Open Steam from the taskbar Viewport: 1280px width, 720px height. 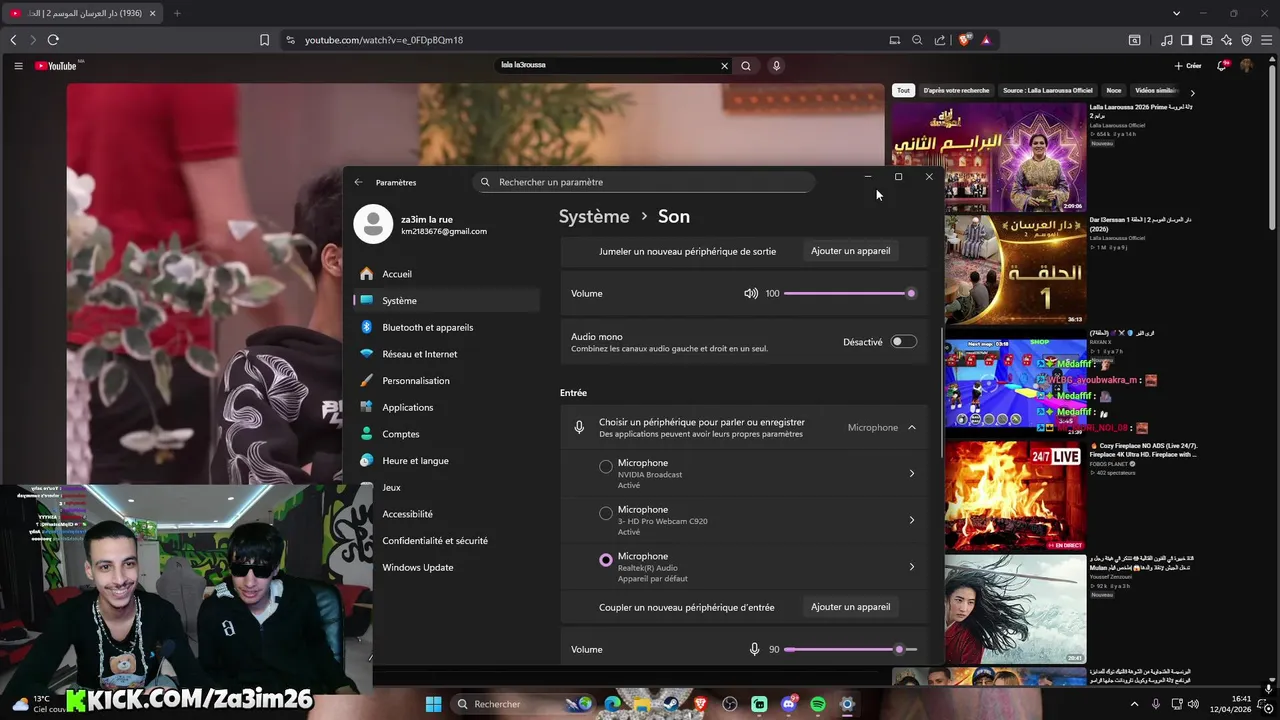click(x=671, y=704)
